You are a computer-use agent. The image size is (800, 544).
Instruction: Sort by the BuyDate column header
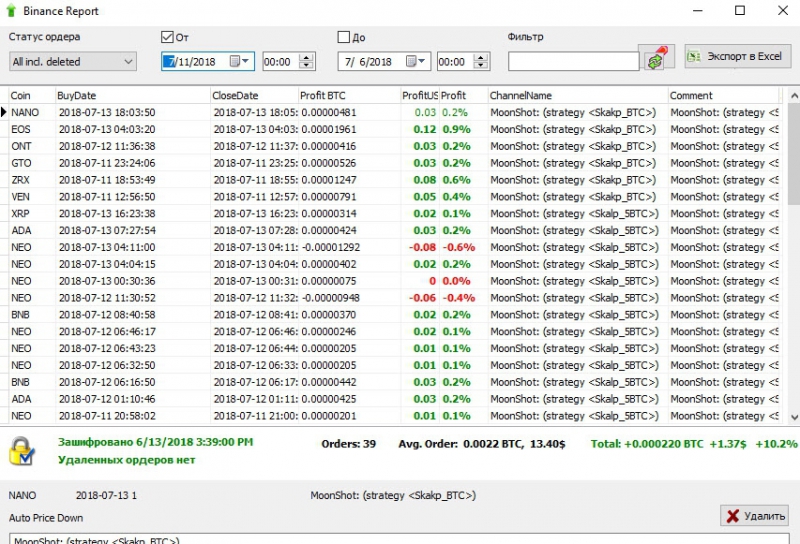[x=133, y=95]
